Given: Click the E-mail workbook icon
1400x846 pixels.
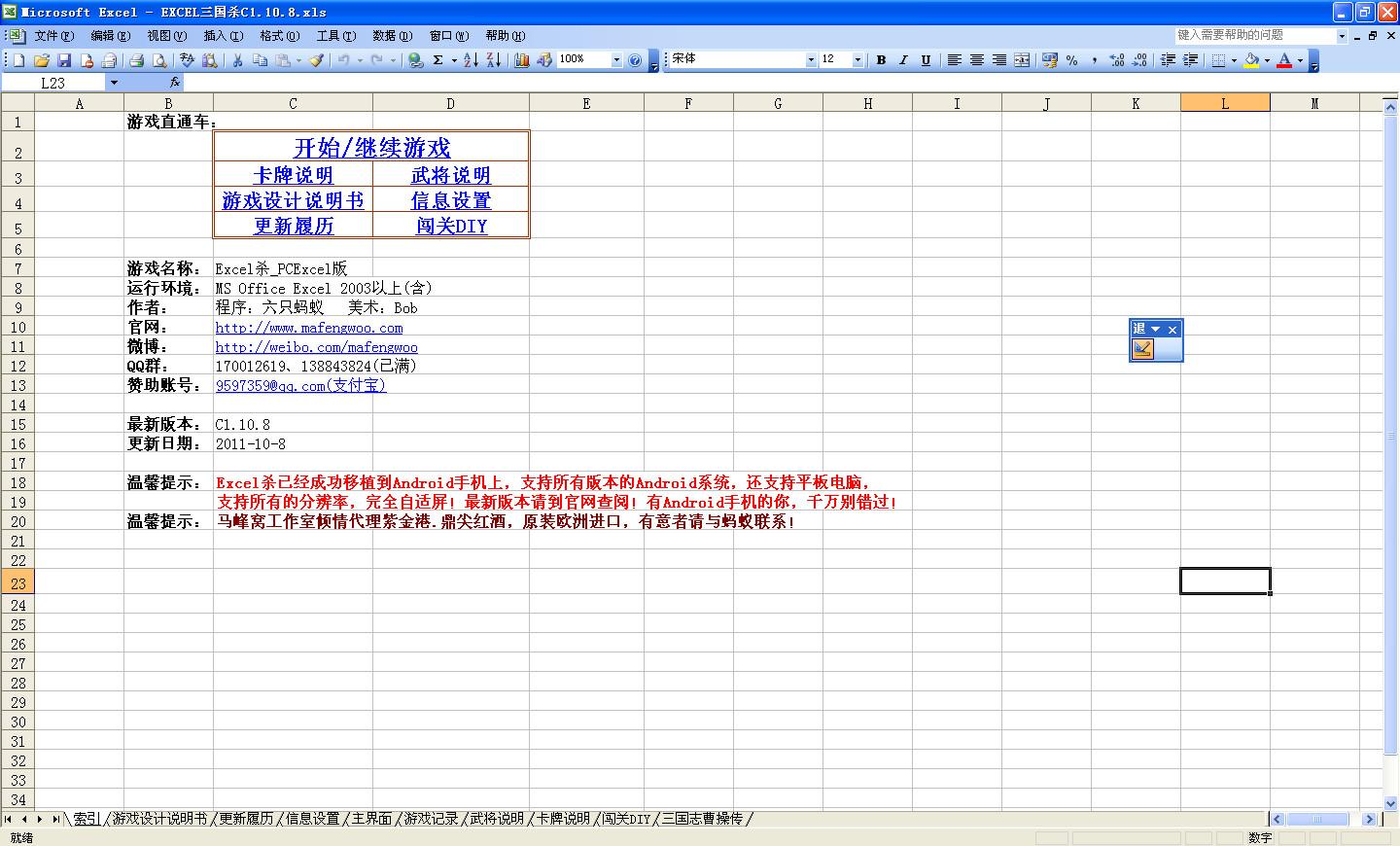Looking at the screenshot, I should tap(109, 60).
